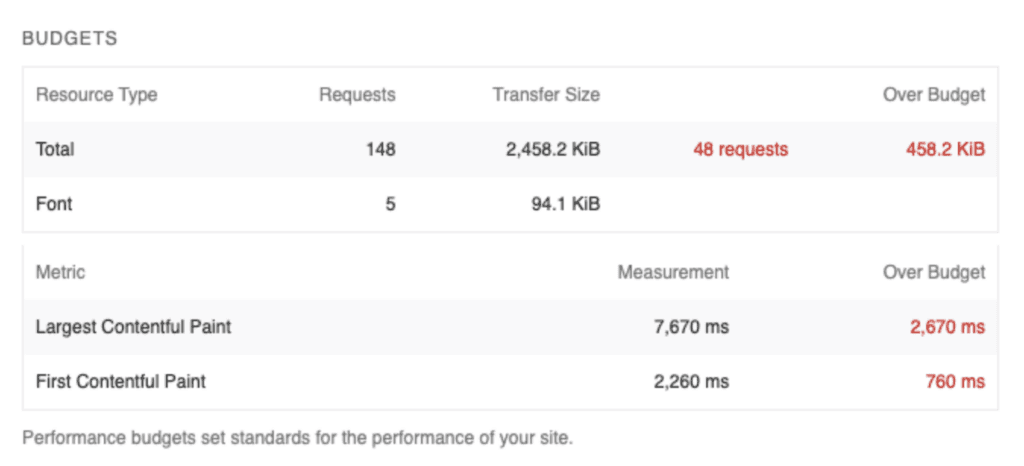Click the 7,670 ms measurement value
This screenshot has width=1024, height=466.
click(690, 327)
